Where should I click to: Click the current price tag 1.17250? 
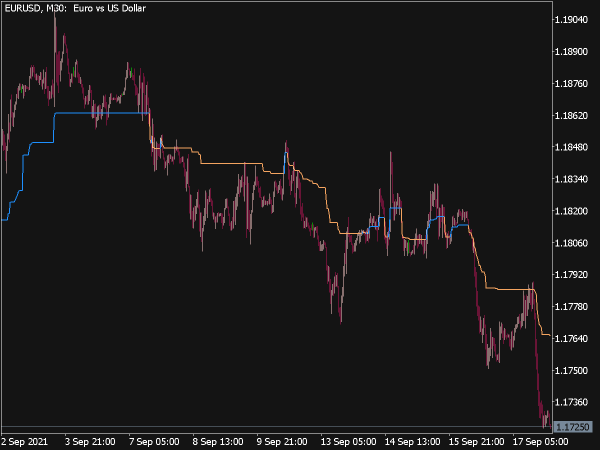click(x=573, y=427)
